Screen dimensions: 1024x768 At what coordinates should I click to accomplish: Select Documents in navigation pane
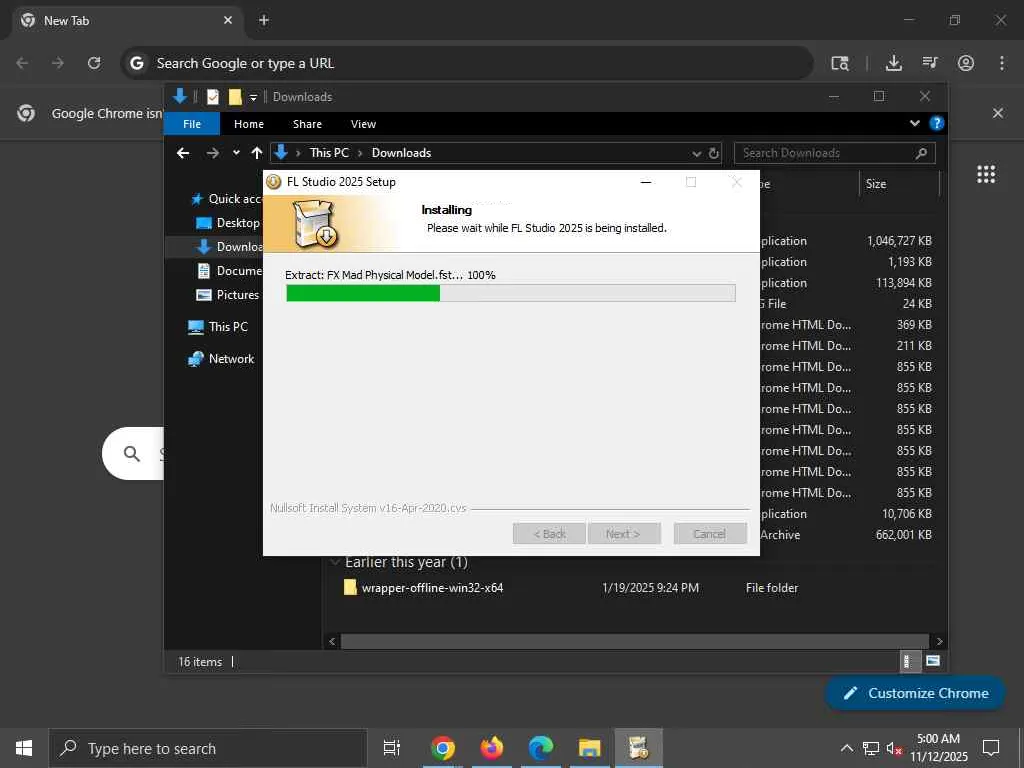229,270
